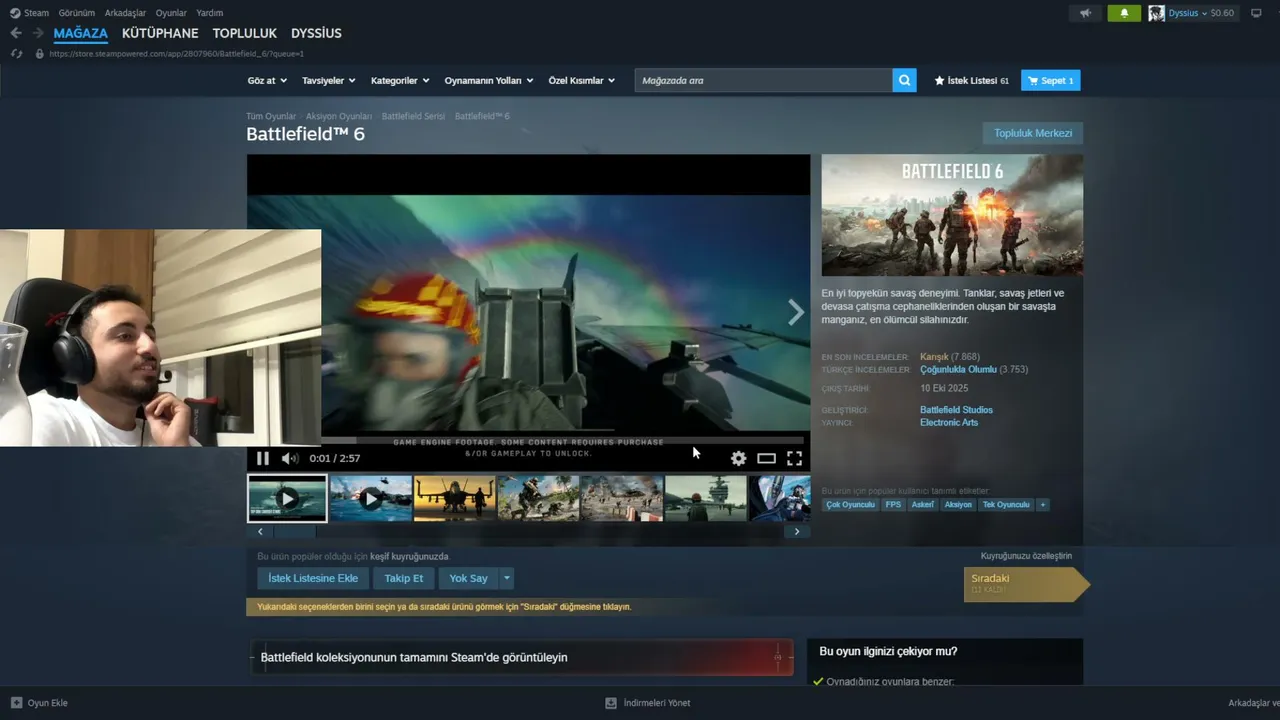The width and height of the screenshot is (1280, 720).
Task: Select the fighter jet at sunset thumbnail
Action: pyautogui.click(x=454, y=498)
